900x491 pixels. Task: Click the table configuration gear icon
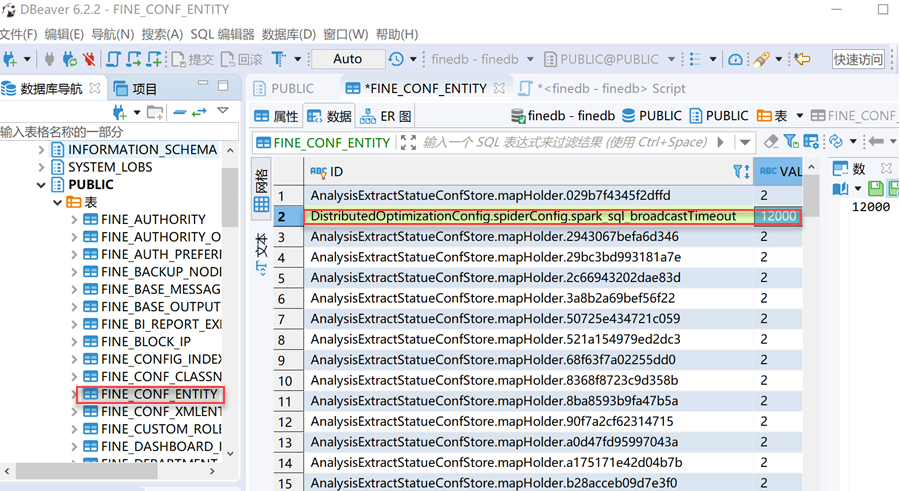coord(811,141)
